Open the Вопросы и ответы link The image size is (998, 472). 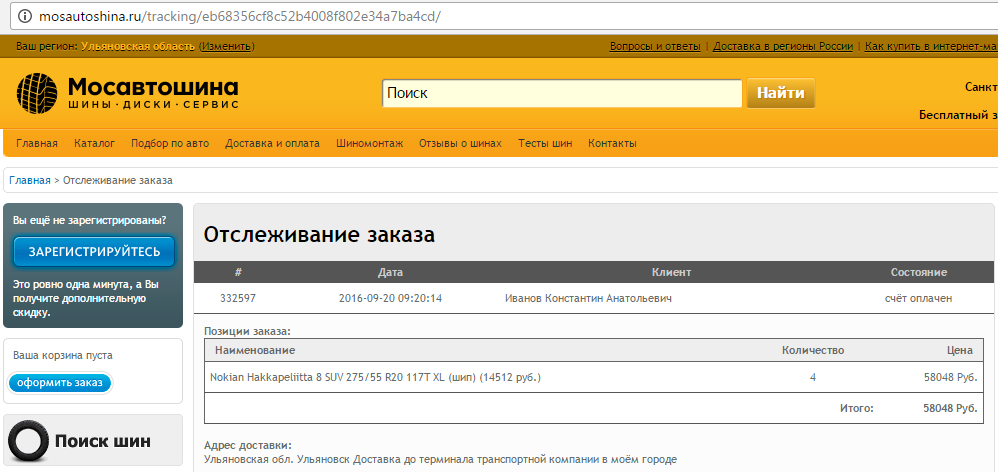pyautogui.click(x=655, y=47)
